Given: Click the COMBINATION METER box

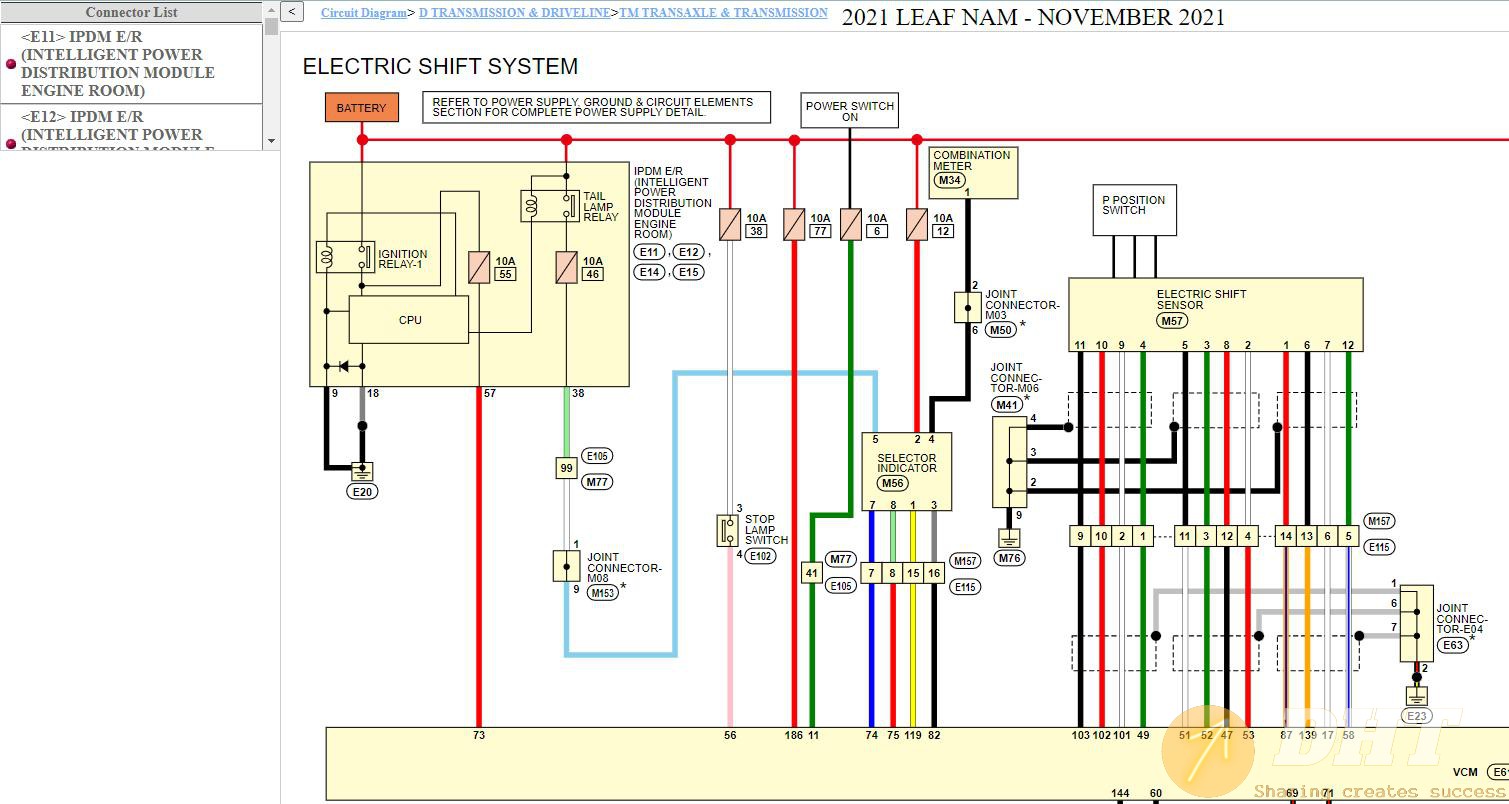Looking at the screenshot, I should 974,173.
